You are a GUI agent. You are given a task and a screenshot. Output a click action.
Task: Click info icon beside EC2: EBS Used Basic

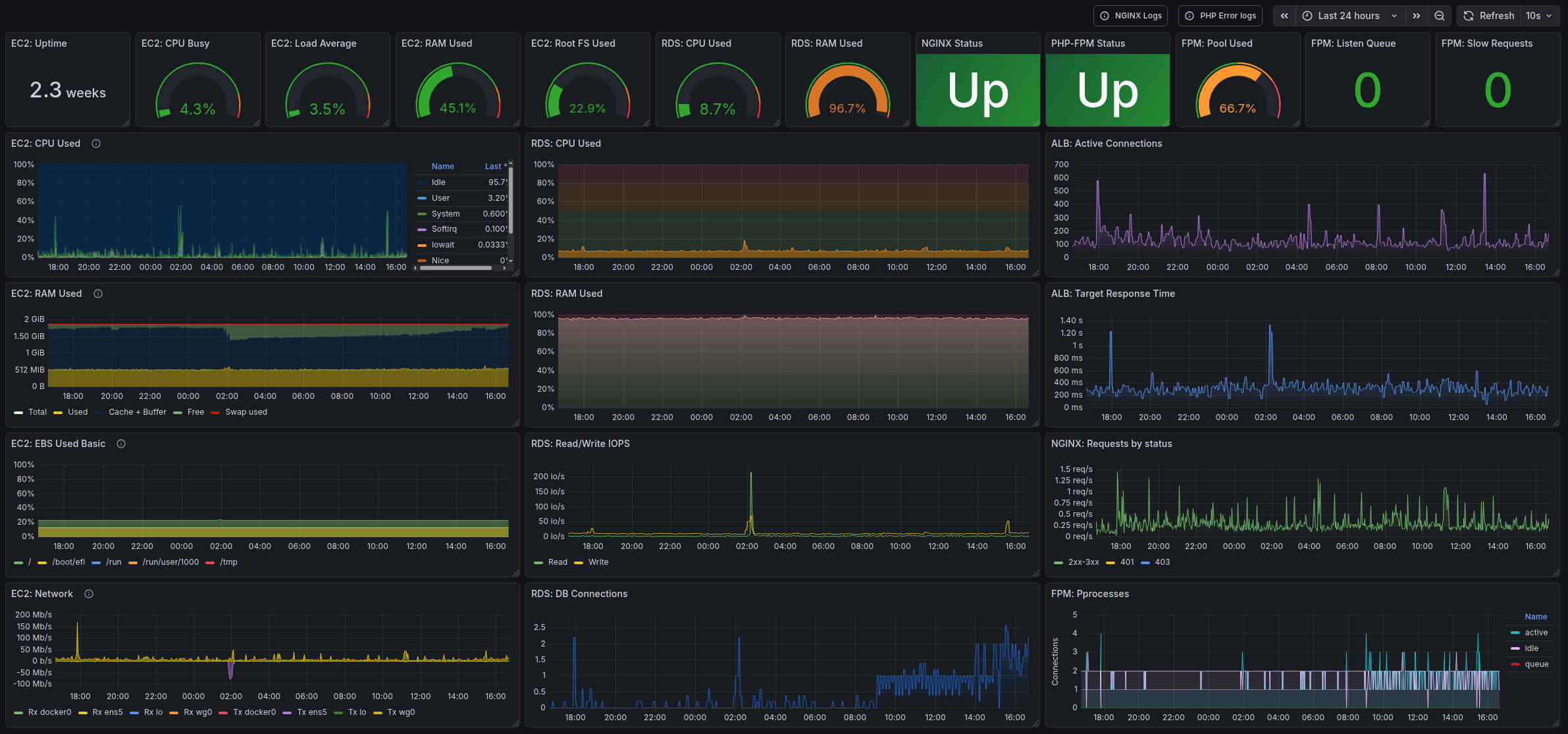[121, 444]
